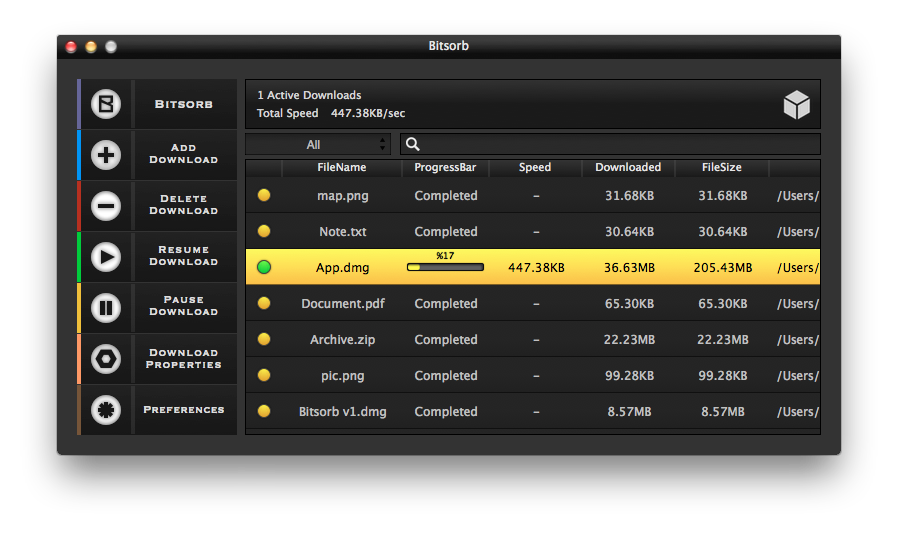This screenshot has height=534, width=898.
Task: Select the Document.pdf file name
Action: 342,304
